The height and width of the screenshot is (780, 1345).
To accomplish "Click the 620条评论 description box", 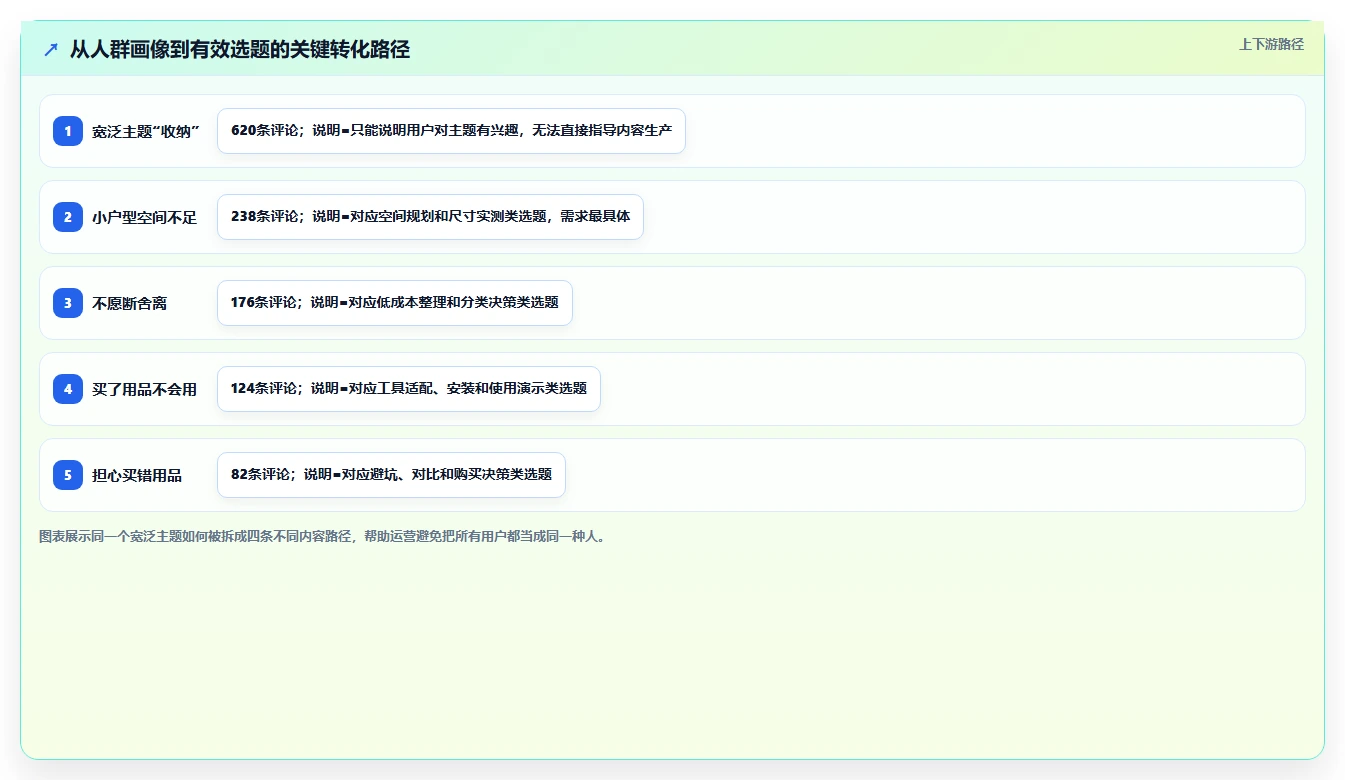I will point(451,131).
